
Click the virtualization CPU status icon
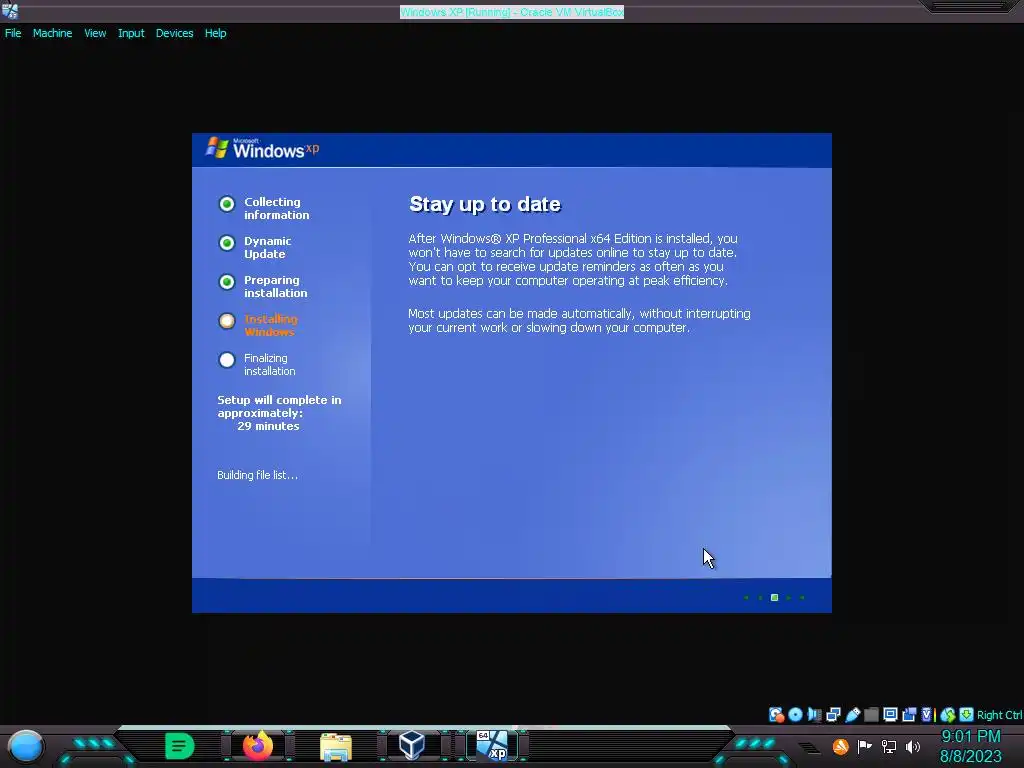[927, 714]
